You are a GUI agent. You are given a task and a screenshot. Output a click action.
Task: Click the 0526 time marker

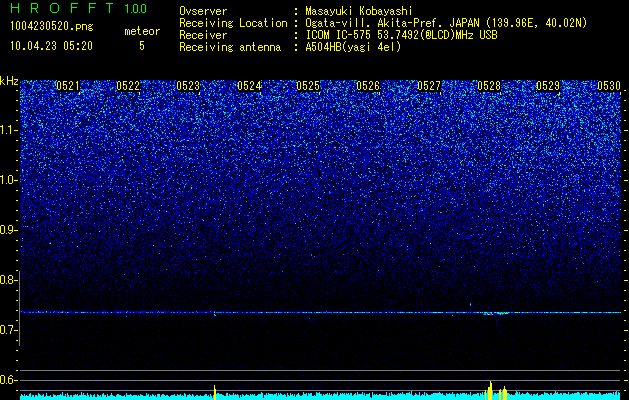click(368, 86)
